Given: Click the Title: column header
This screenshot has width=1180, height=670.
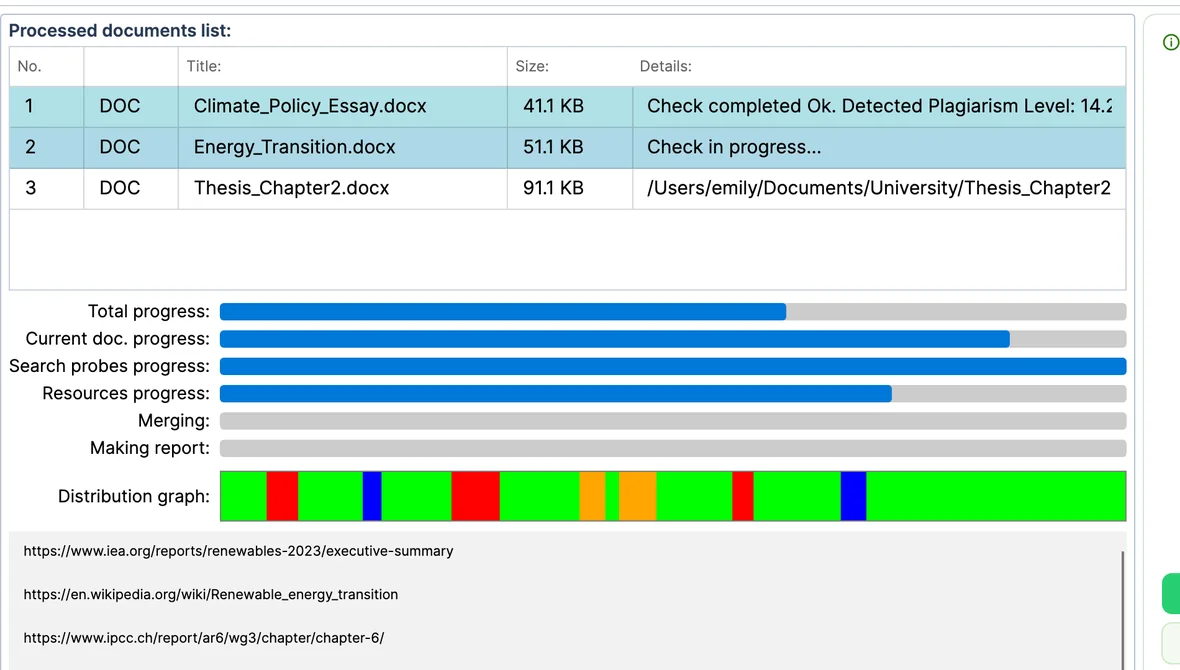Looking at the screenshot, I should tap(342, 66).
